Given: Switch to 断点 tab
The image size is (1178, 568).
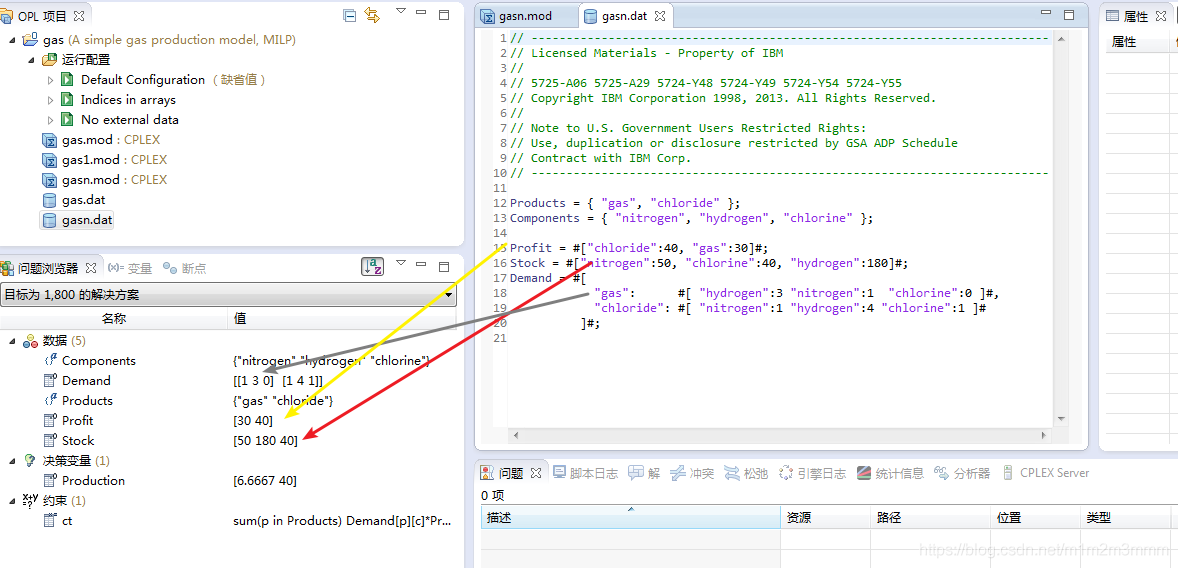Looking at the screenshot, I should pos(185,268).
